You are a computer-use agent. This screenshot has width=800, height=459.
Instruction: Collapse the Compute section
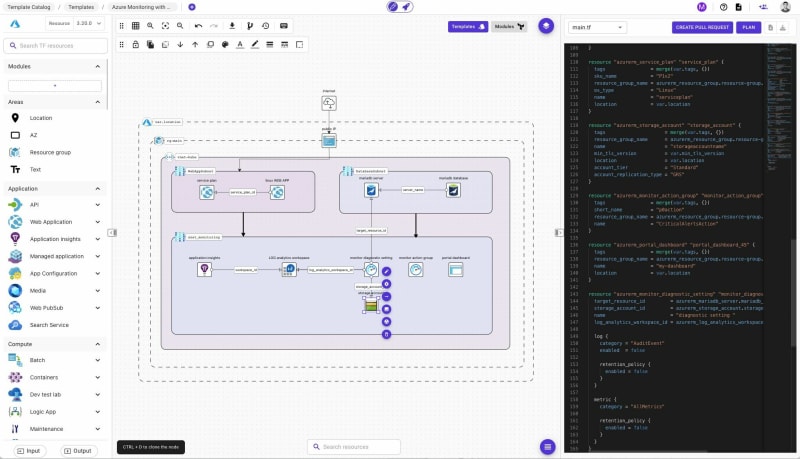(97, 344)
